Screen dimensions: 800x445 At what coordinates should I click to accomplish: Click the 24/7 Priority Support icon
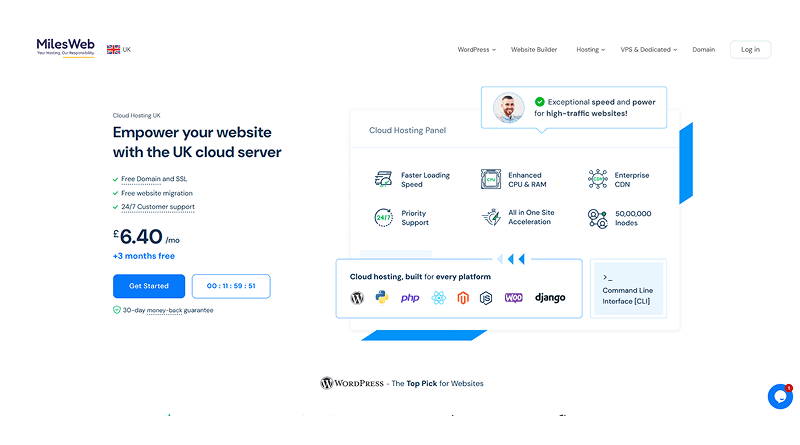tap(383, 217)
